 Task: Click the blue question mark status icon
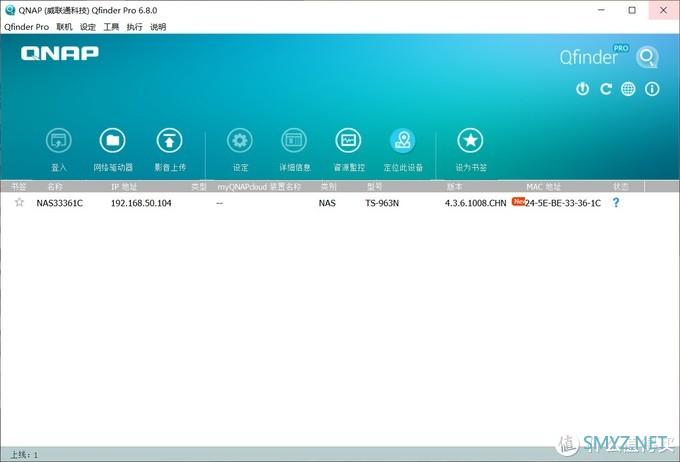[616, 203]
